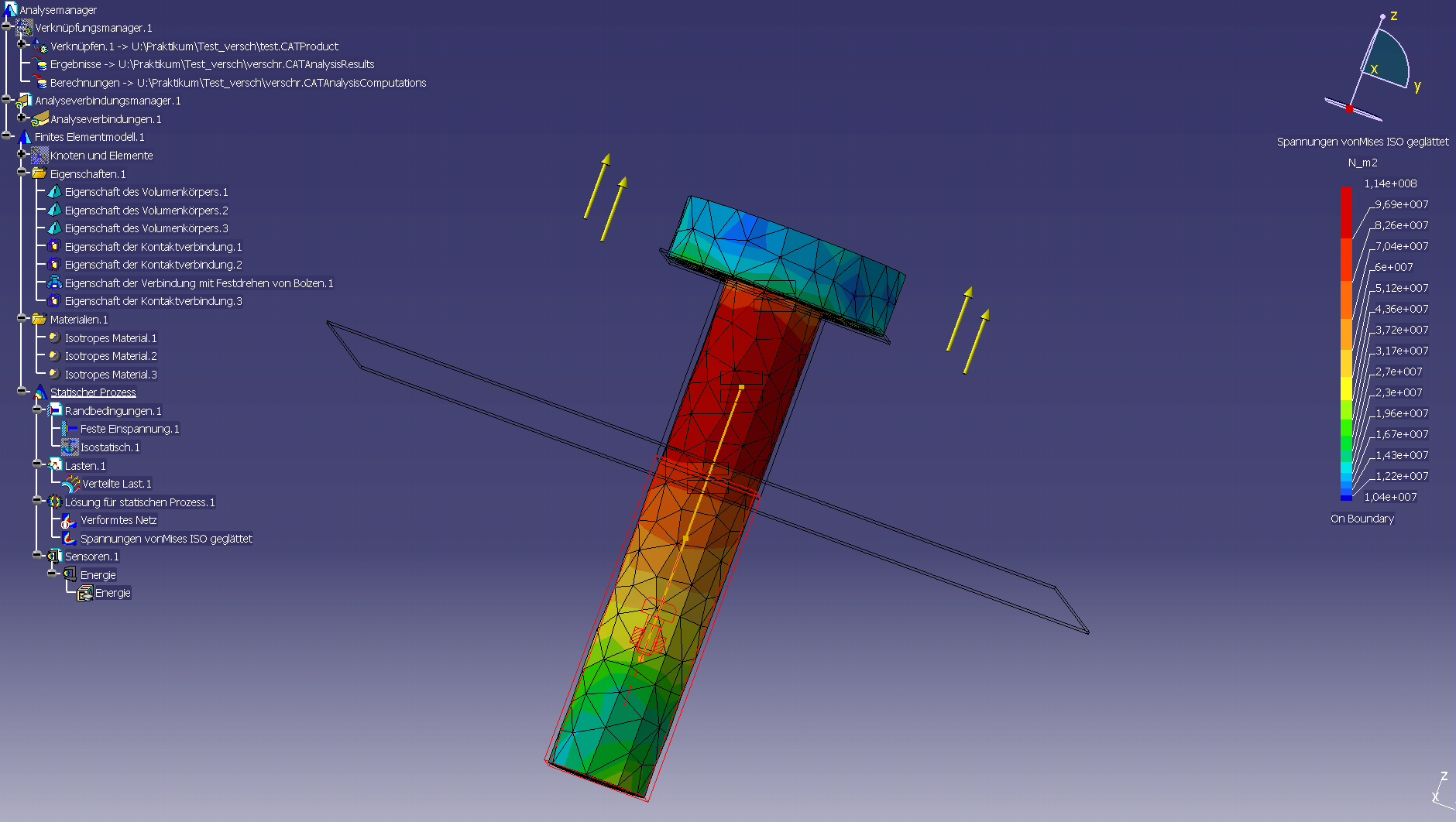This screenshot has width=1456, height=822.
Task: Select the Verteilte Last.1 load icon
Action: coord(71,484)
